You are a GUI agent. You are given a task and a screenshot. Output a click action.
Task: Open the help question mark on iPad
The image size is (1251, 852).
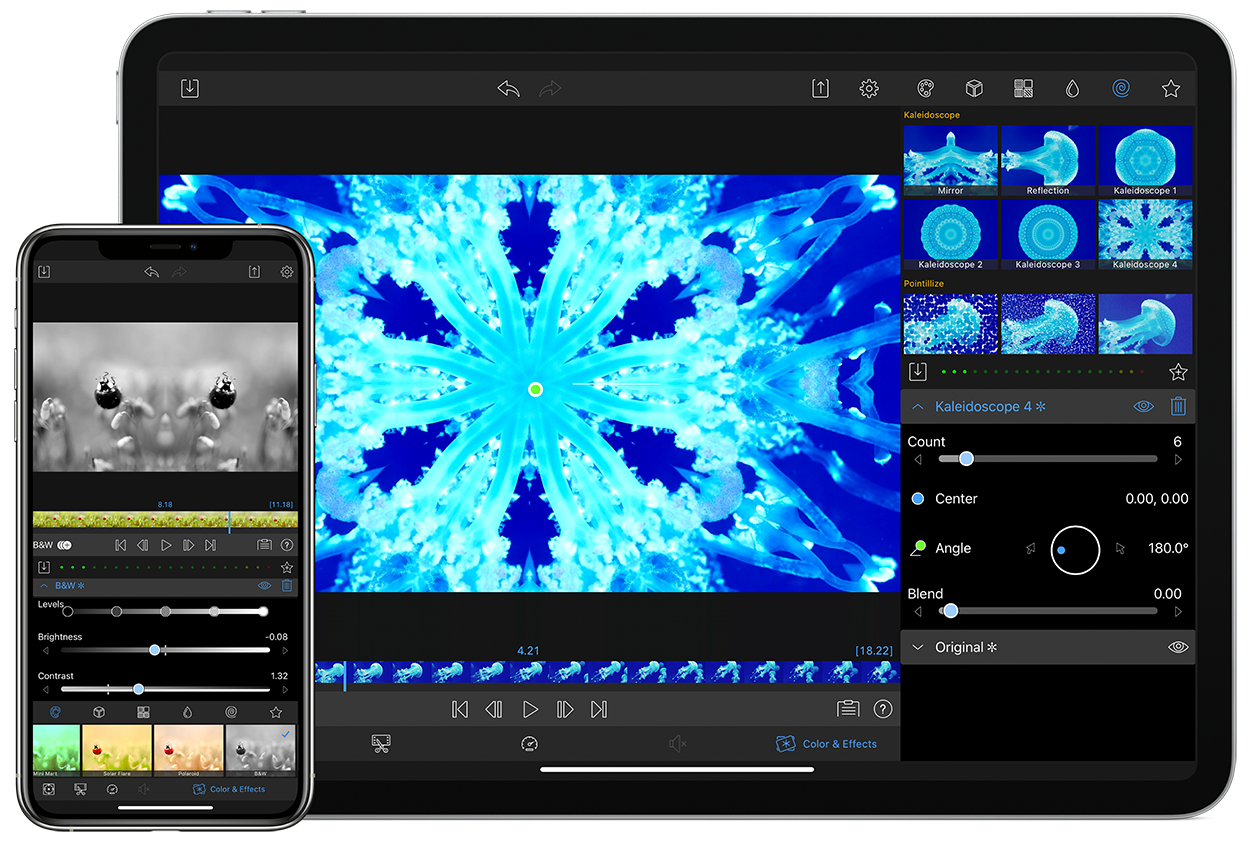click(883, 709)
